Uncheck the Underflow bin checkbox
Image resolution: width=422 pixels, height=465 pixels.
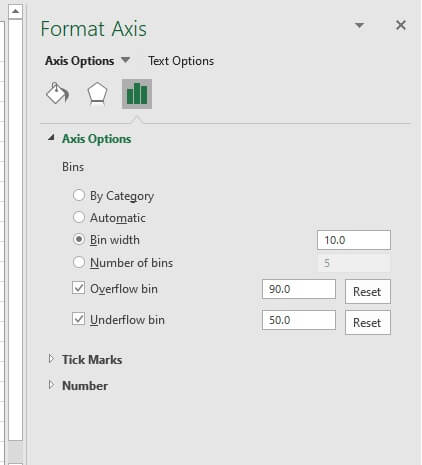(78, 319)
